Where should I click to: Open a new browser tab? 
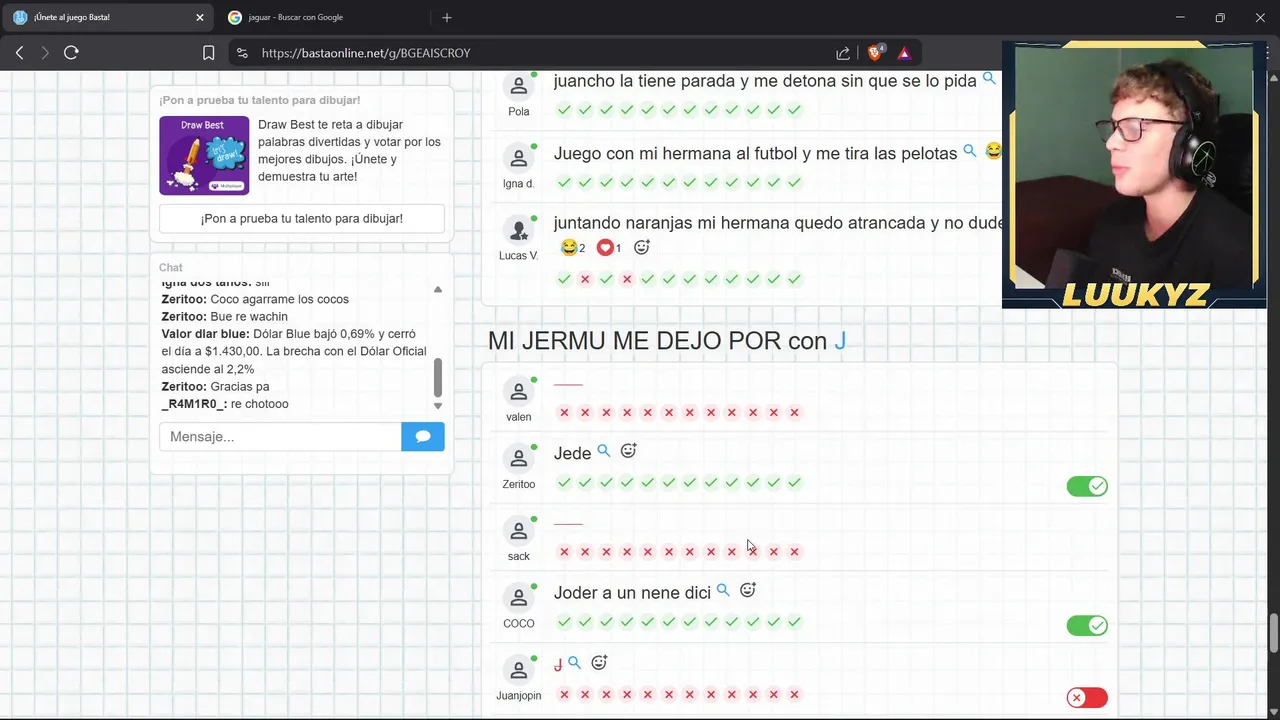coord(447,17)
